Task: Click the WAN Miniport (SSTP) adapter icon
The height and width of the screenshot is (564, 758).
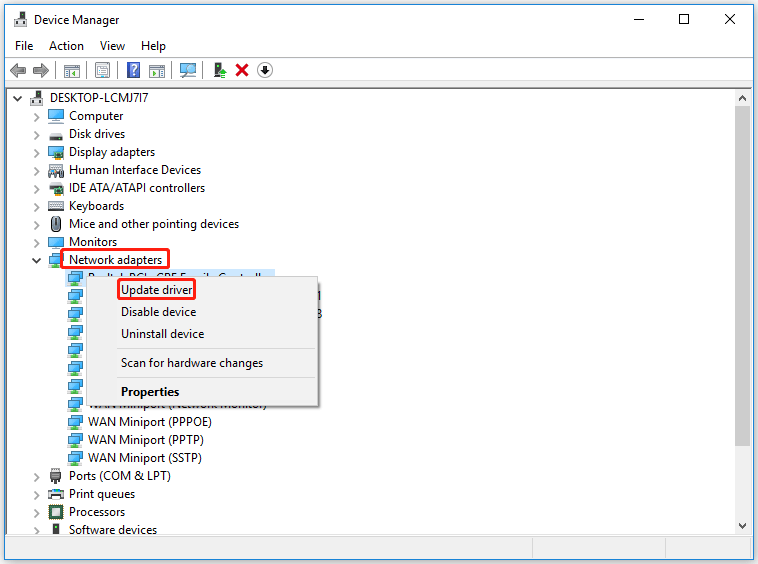Action: [75, 458]
